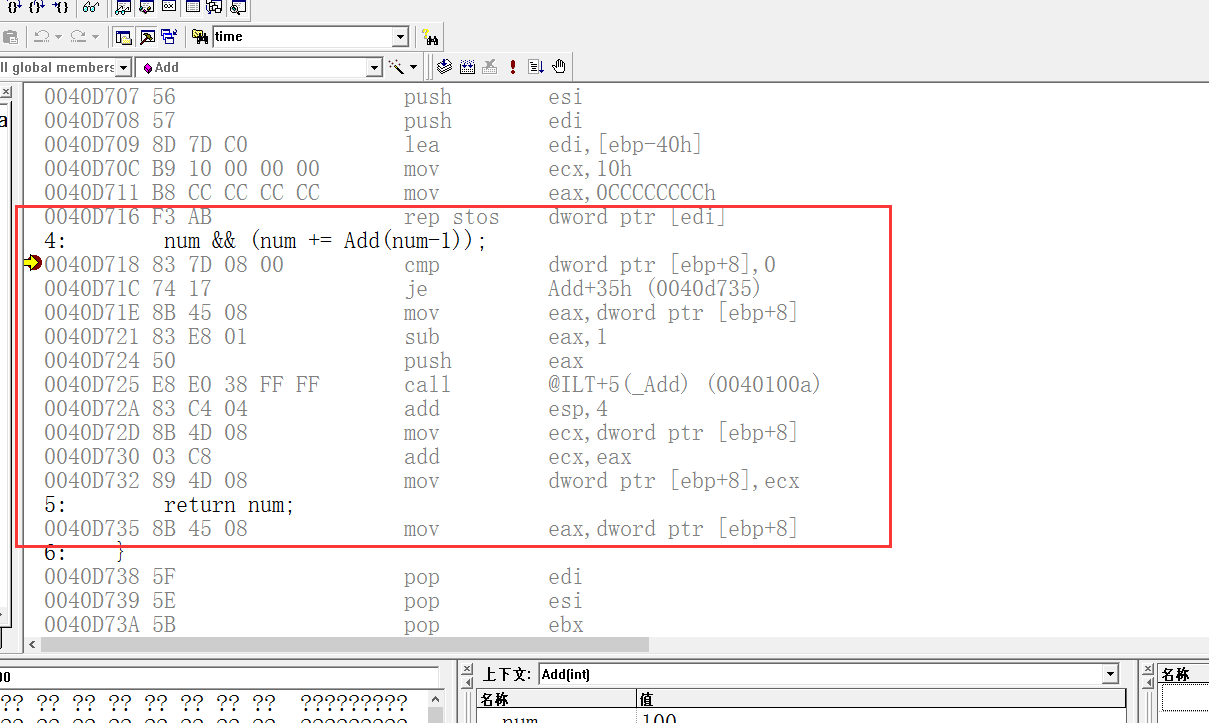Click the horizontal scrollbar in disassembly pane

pyautogui.click(x=340, y=645)
